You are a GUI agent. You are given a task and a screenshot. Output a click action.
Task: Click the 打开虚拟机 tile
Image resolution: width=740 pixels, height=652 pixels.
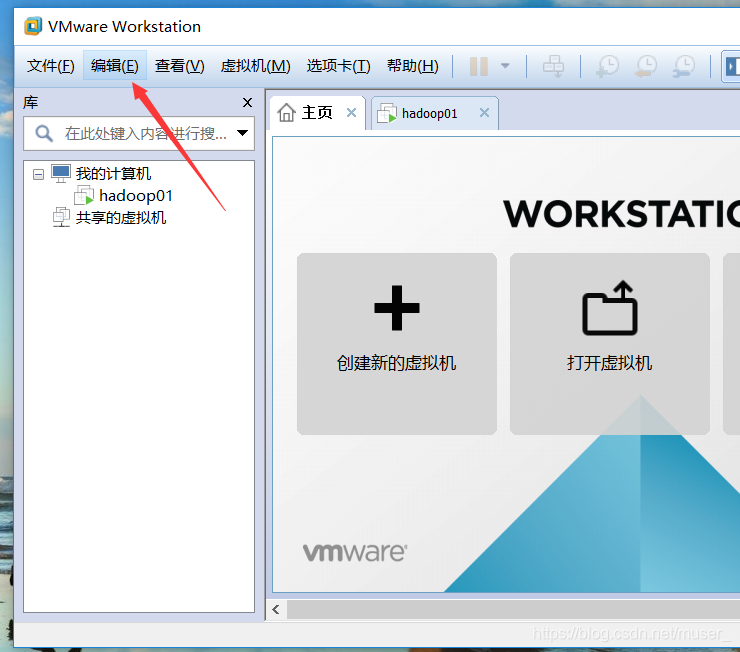[x=610, y=344]
